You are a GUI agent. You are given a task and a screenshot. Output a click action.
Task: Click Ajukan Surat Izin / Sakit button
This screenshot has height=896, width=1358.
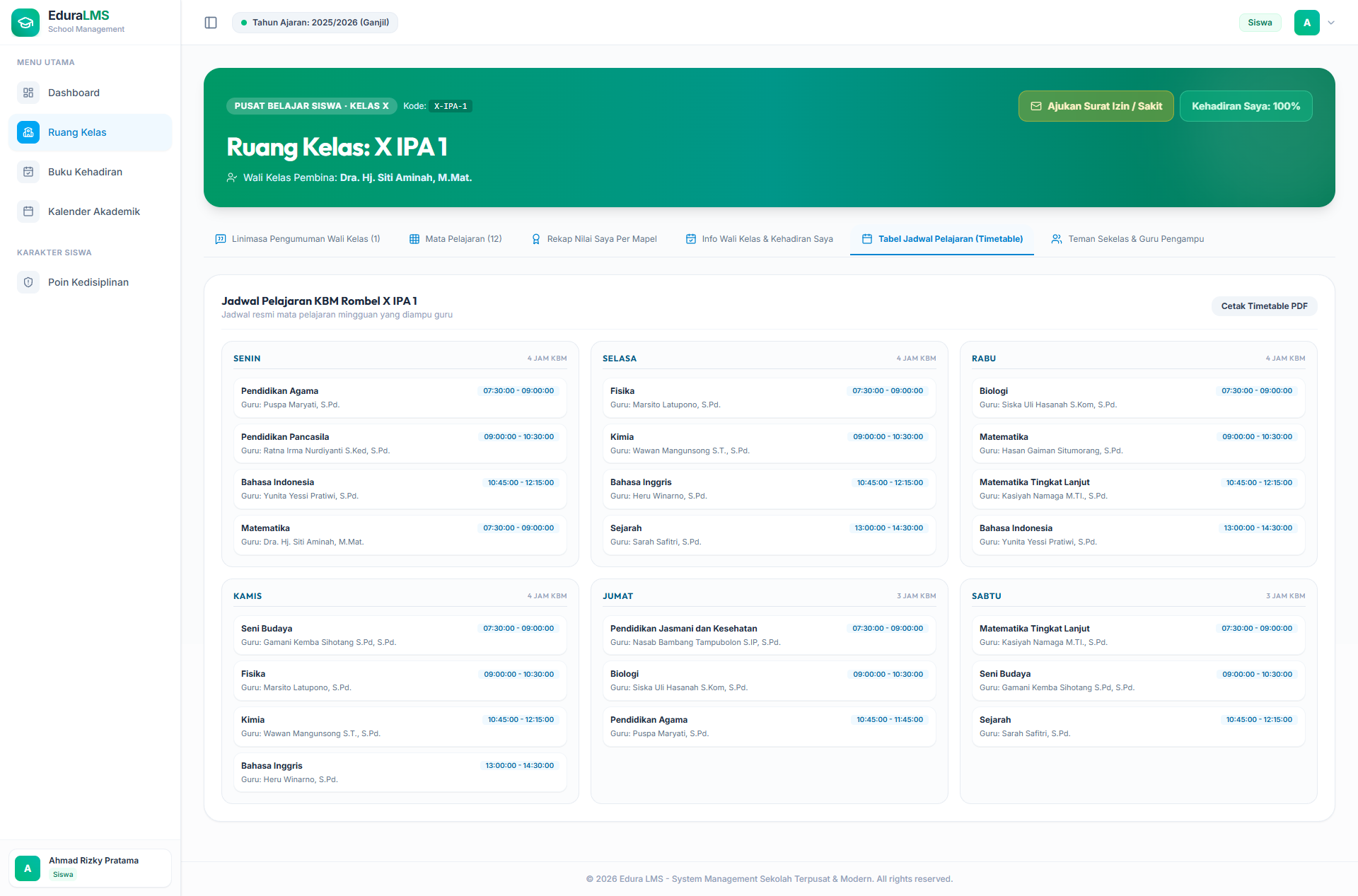tap(1096, 106)
